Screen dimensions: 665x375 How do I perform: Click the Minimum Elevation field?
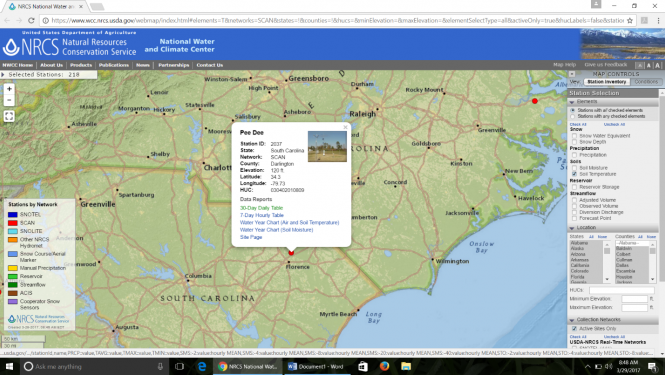pos(634,299)
